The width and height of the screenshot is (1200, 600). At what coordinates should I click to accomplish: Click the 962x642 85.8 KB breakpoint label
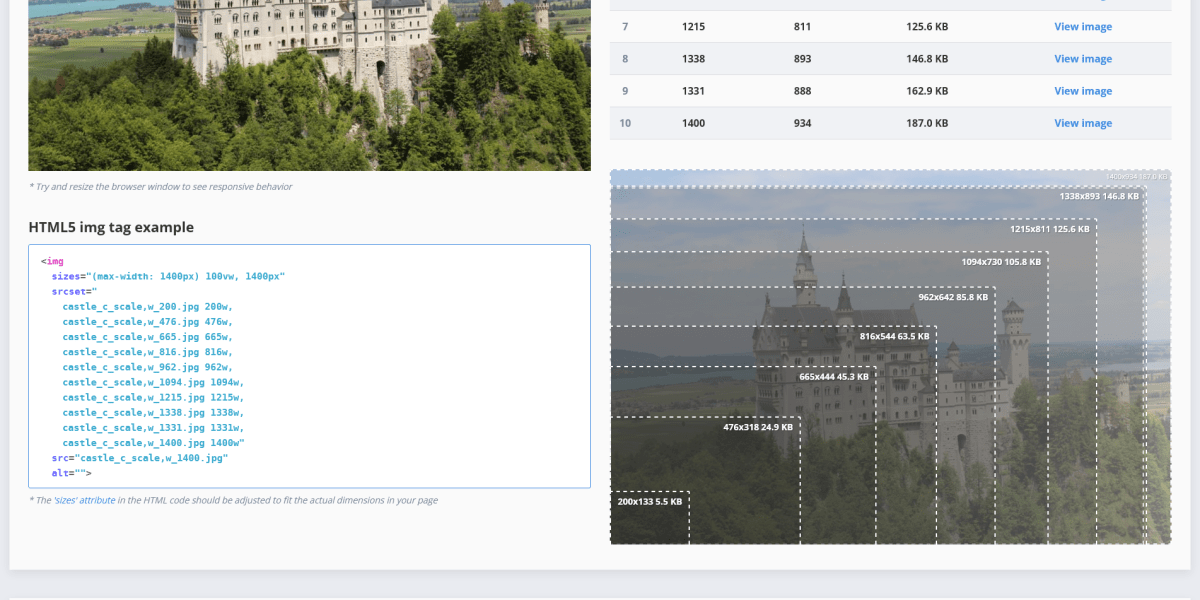[952, 297]
